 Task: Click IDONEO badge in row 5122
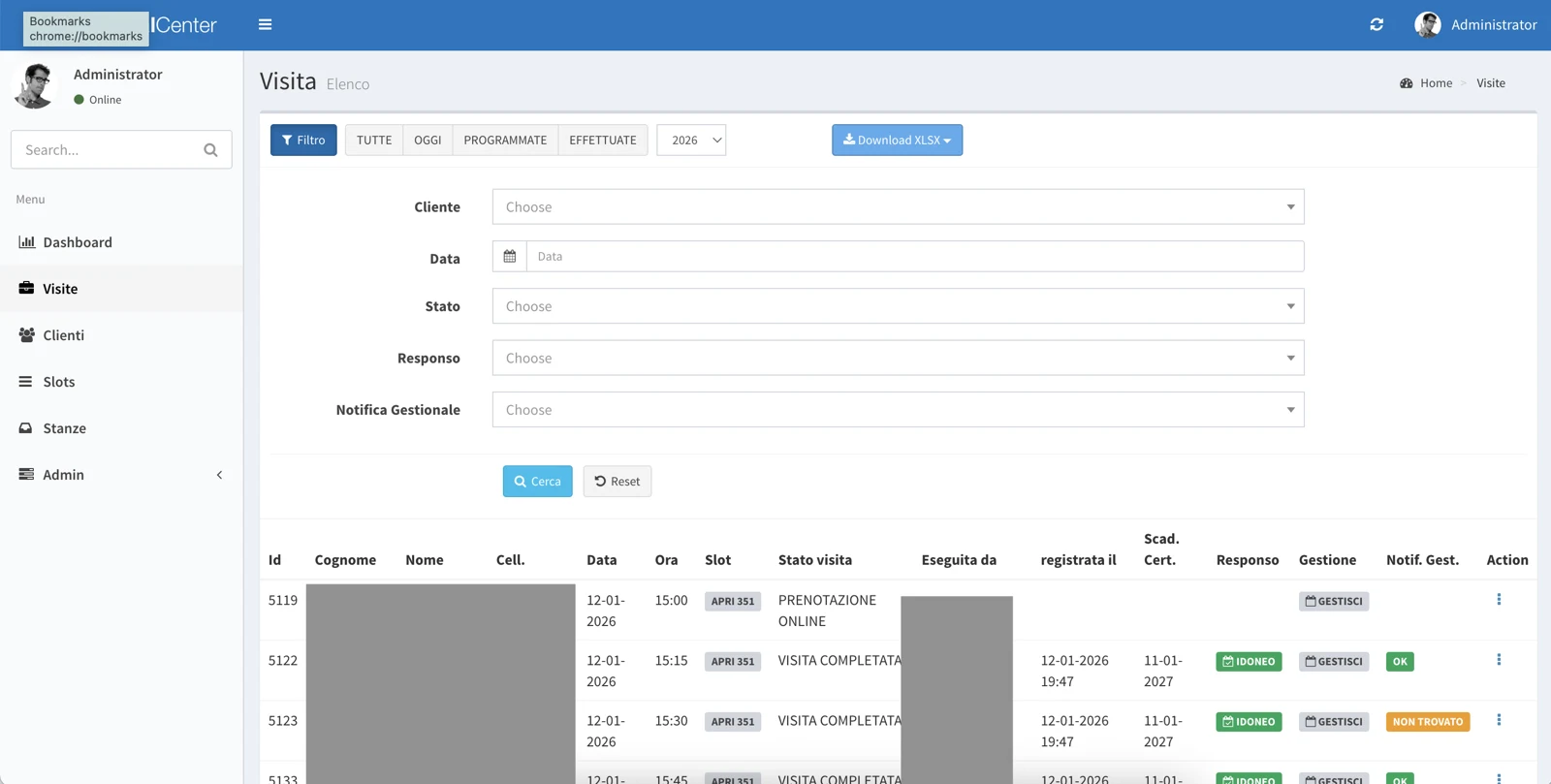pos(1249,661)
